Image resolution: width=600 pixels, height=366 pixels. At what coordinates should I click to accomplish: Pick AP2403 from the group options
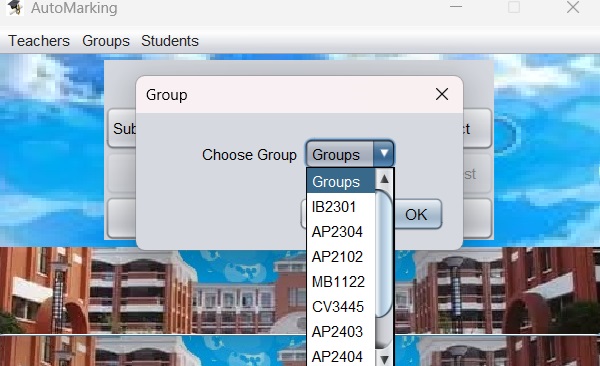pyautogui.click(x=341, y=332)
